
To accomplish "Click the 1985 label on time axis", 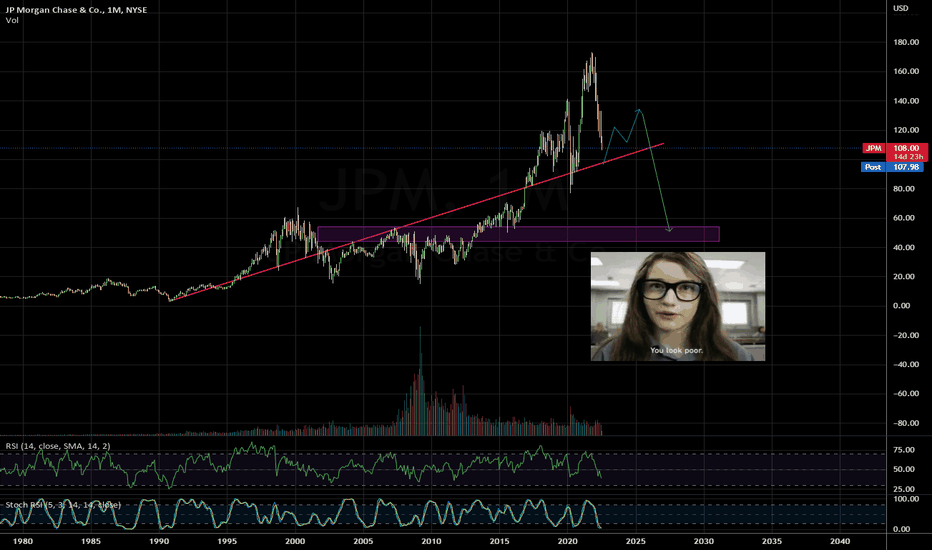I will (91, 541).
